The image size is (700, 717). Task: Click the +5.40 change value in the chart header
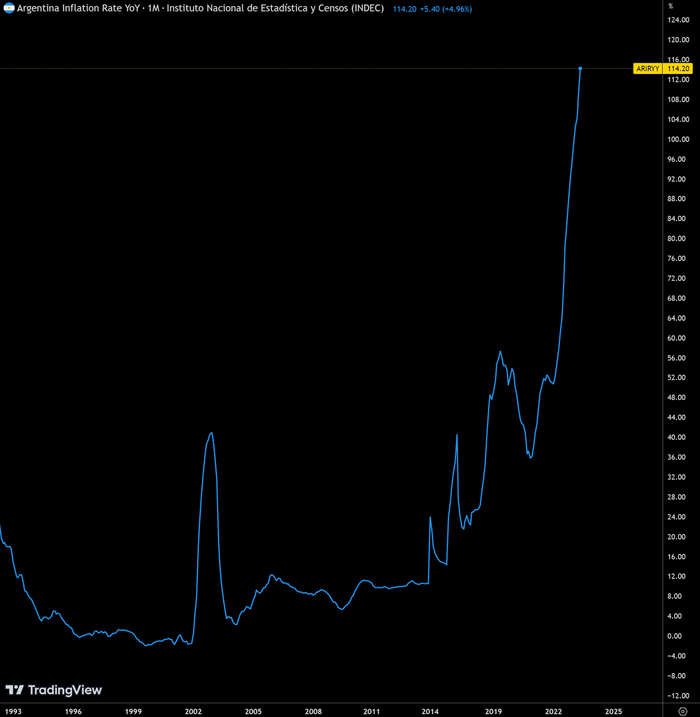tap(429, 9)
